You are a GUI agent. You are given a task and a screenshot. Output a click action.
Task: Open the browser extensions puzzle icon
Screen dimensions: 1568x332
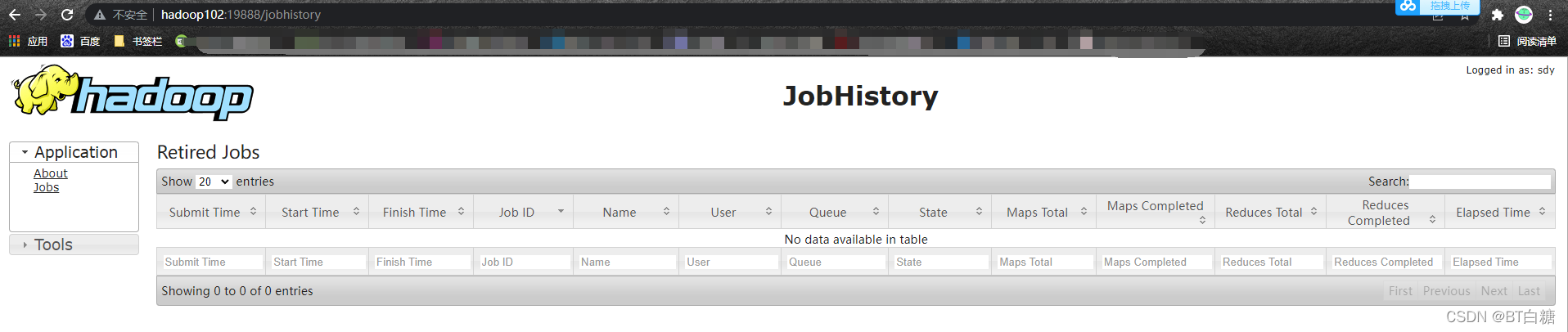pos(1498,15)
